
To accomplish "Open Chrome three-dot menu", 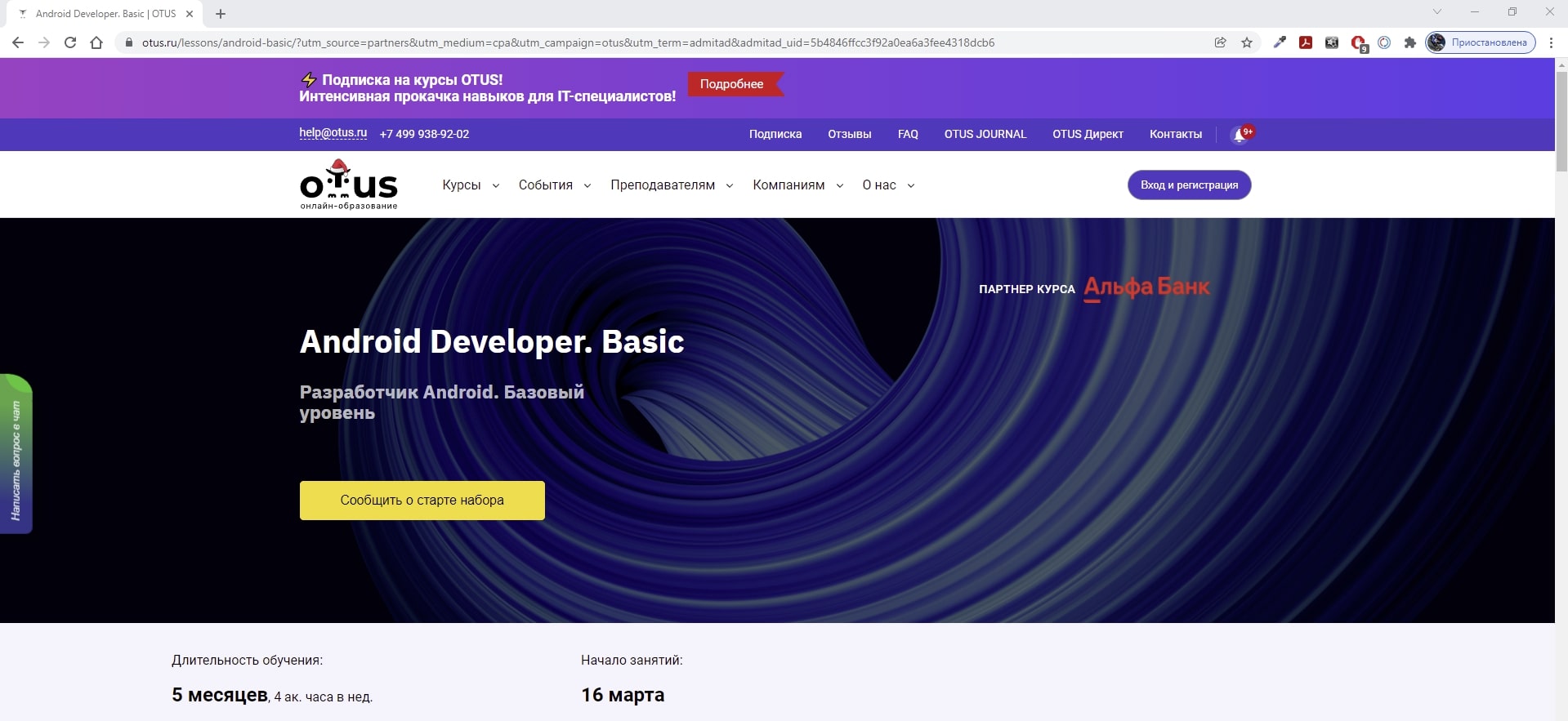I will 1551,42.
